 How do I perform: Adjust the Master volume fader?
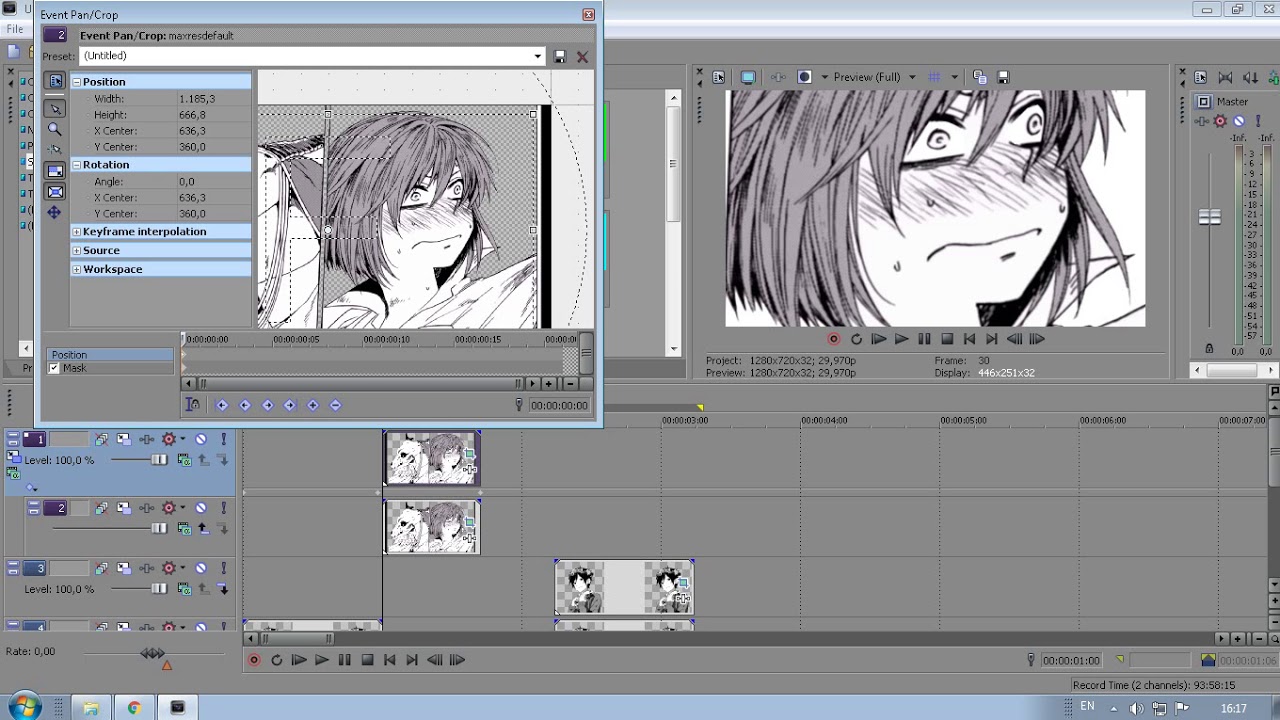1210,217
